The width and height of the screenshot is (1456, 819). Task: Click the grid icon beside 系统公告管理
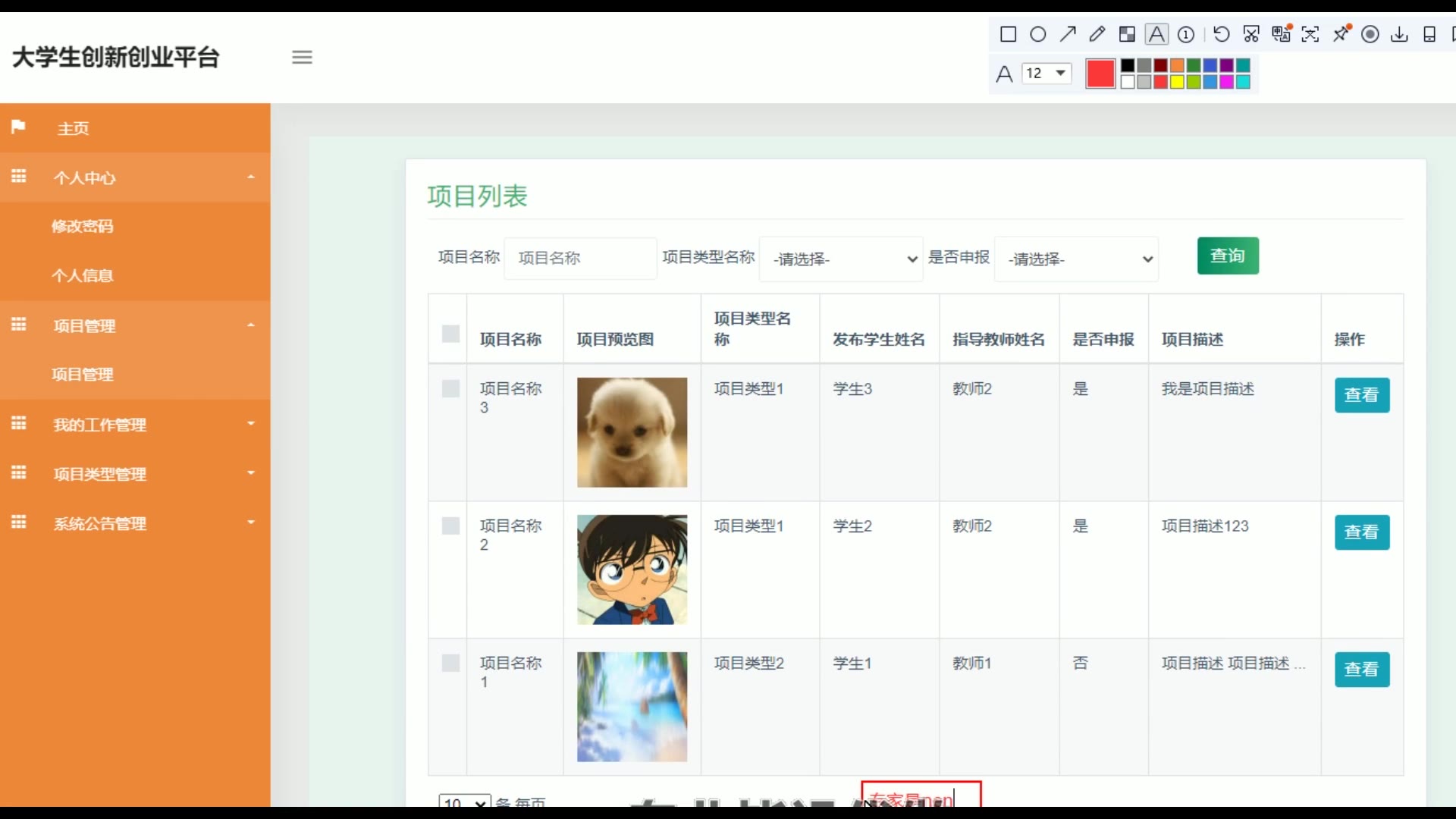click(x=18, y=522)
